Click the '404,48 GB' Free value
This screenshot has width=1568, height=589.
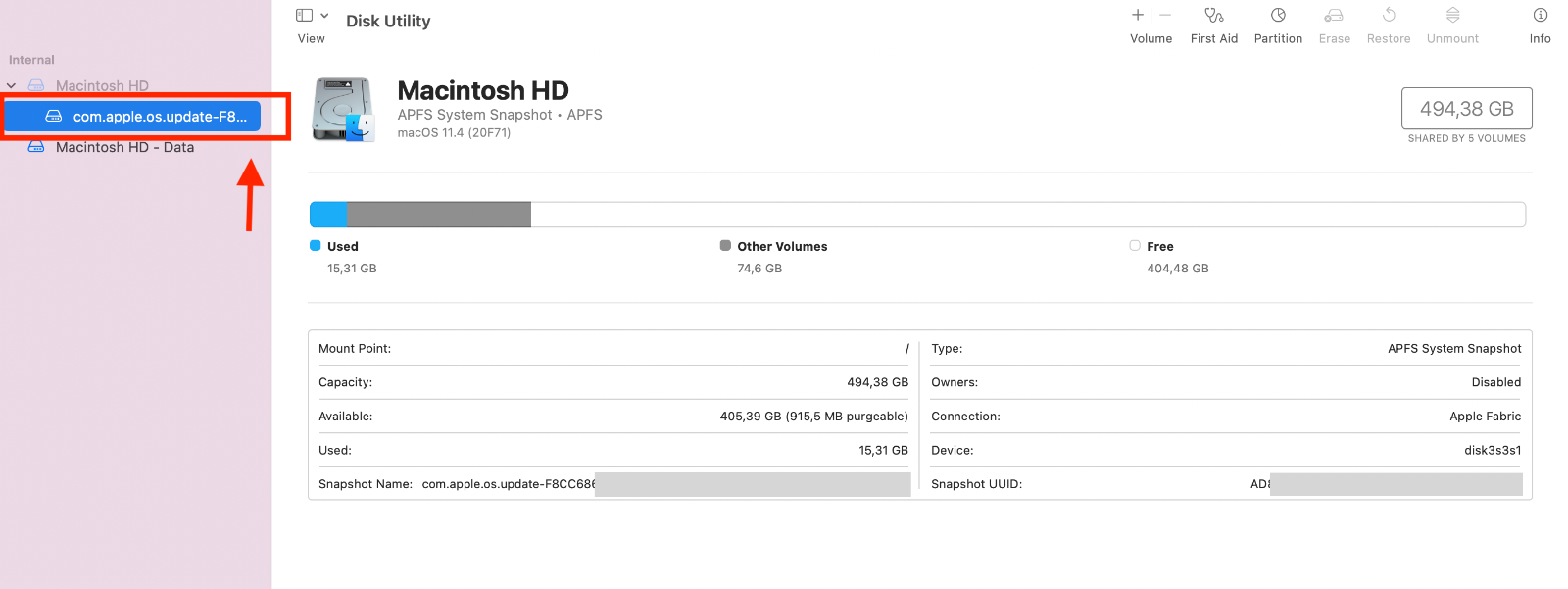(x=1178, y=269)
